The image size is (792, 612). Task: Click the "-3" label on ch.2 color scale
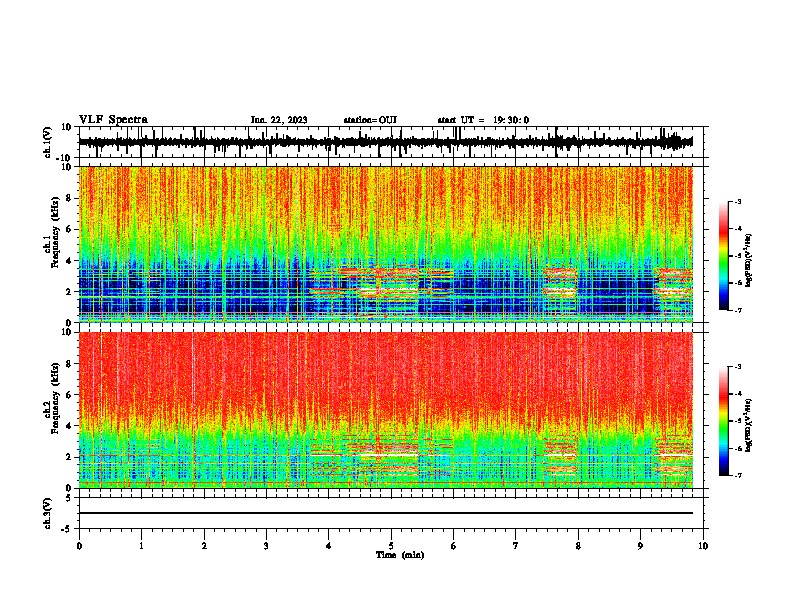[x=738, y=367]
